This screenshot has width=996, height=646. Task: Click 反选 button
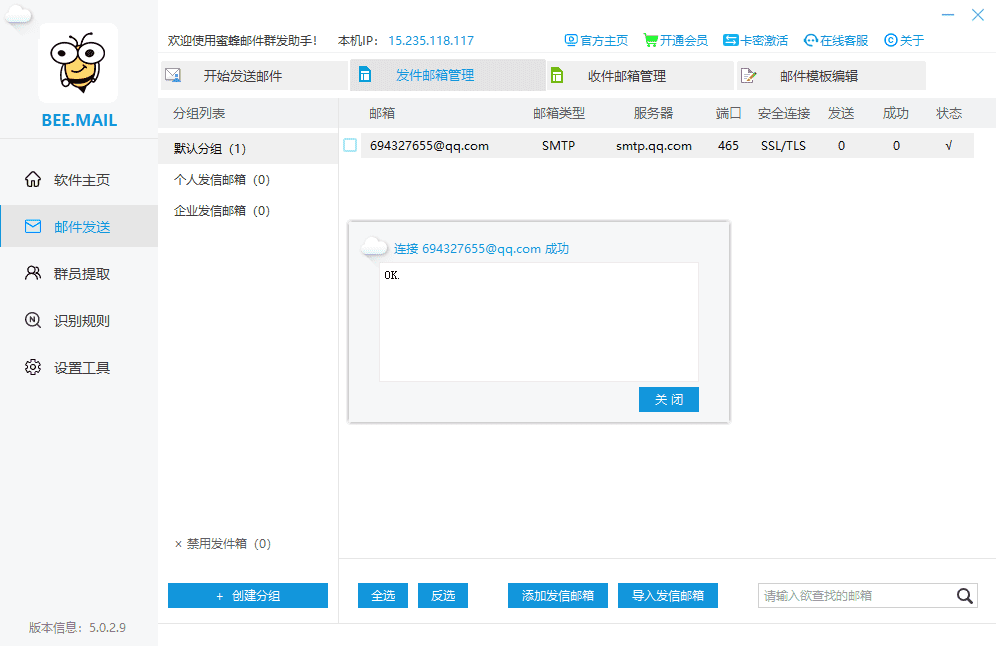coord(443,596)
